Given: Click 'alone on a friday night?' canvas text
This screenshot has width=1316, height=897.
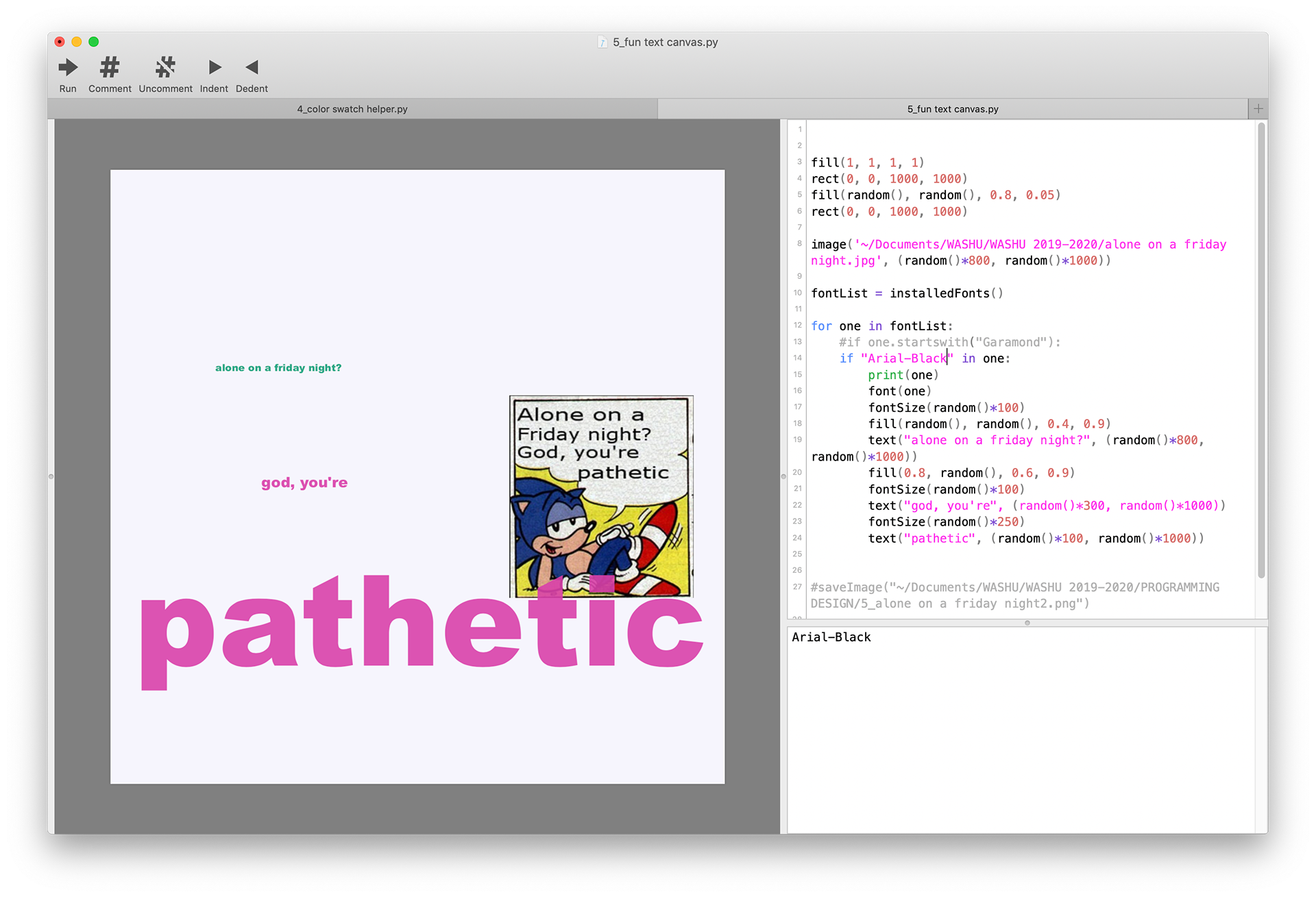Looking at the screenshot, I should [x=278, y=368].
